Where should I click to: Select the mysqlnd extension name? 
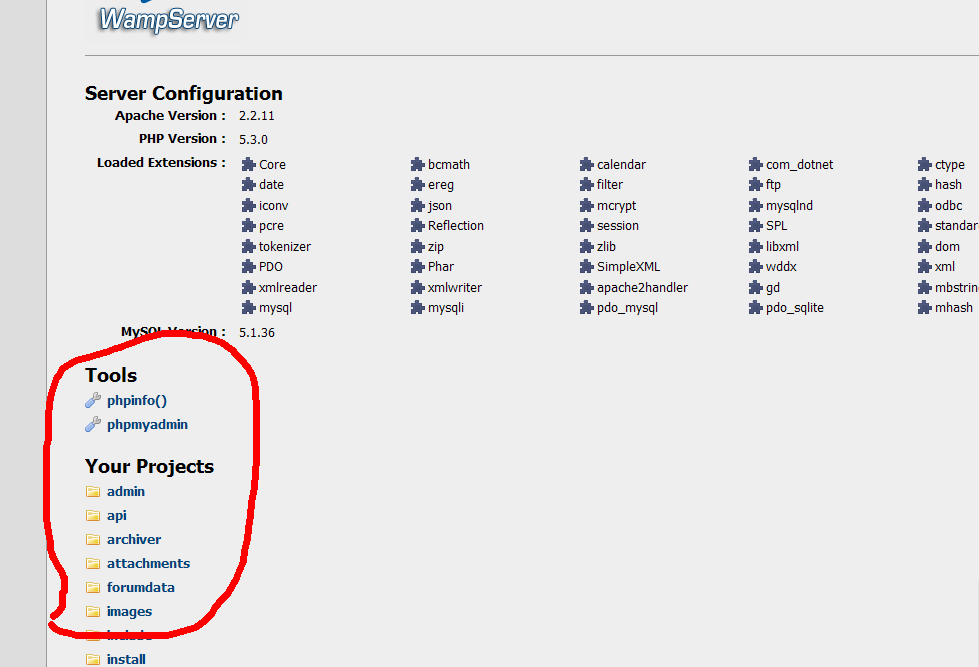pos(789,206)
